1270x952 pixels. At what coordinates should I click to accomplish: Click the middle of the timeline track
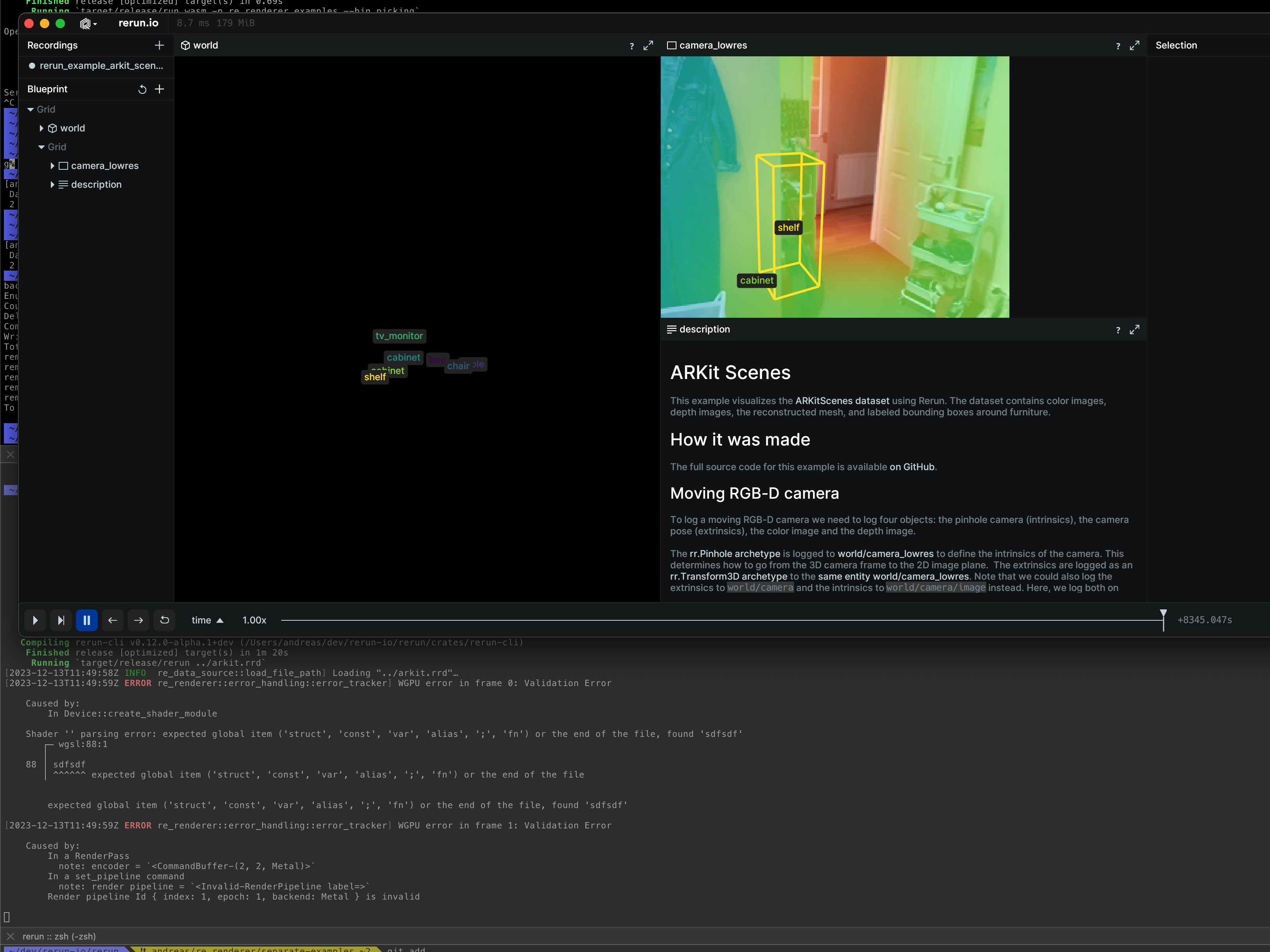pyautogui.click(x=722, y=620)
